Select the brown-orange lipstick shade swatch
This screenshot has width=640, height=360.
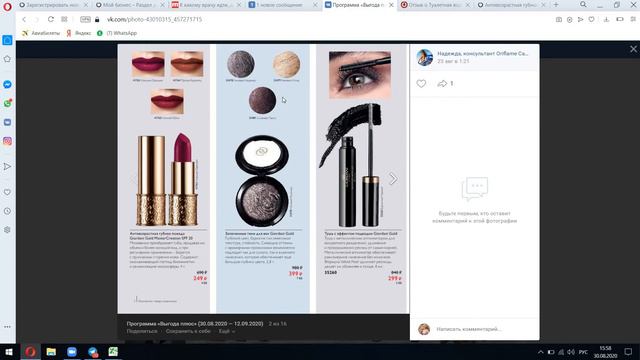(187, 64)
